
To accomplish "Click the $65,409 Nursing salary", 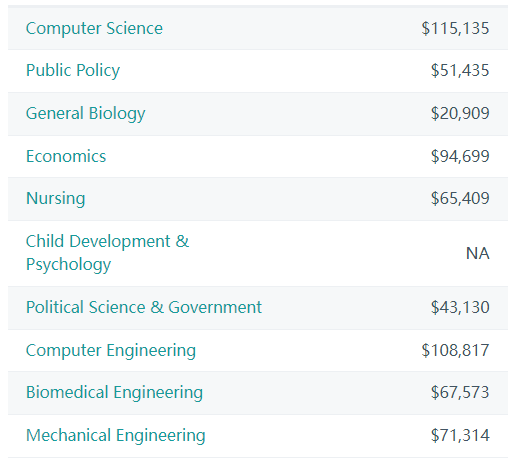I will 460,198.
